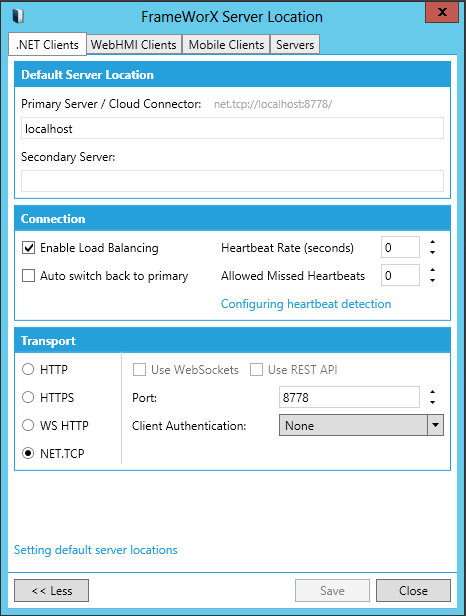Enable Auto switch back to primary
Viewport: 466px width, 616px height.
coord(28,276)
